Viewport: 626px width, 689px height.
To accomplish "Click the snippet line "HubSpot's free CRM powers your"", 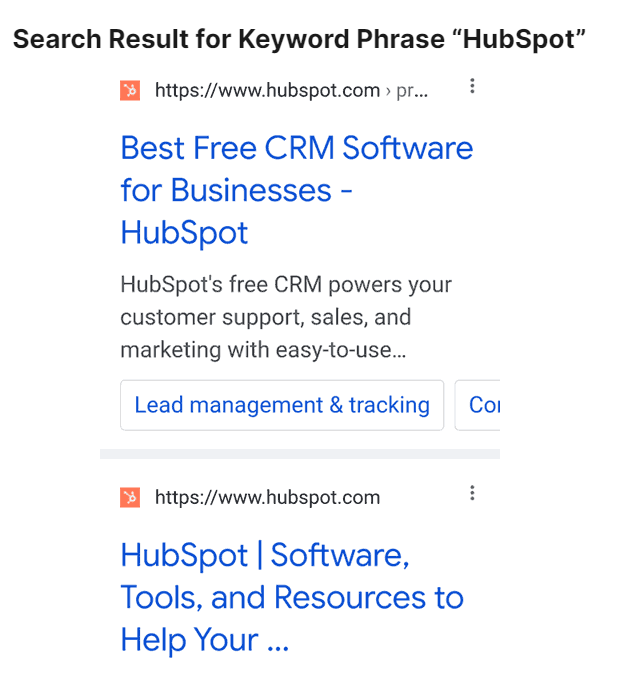I will (286, 285).
